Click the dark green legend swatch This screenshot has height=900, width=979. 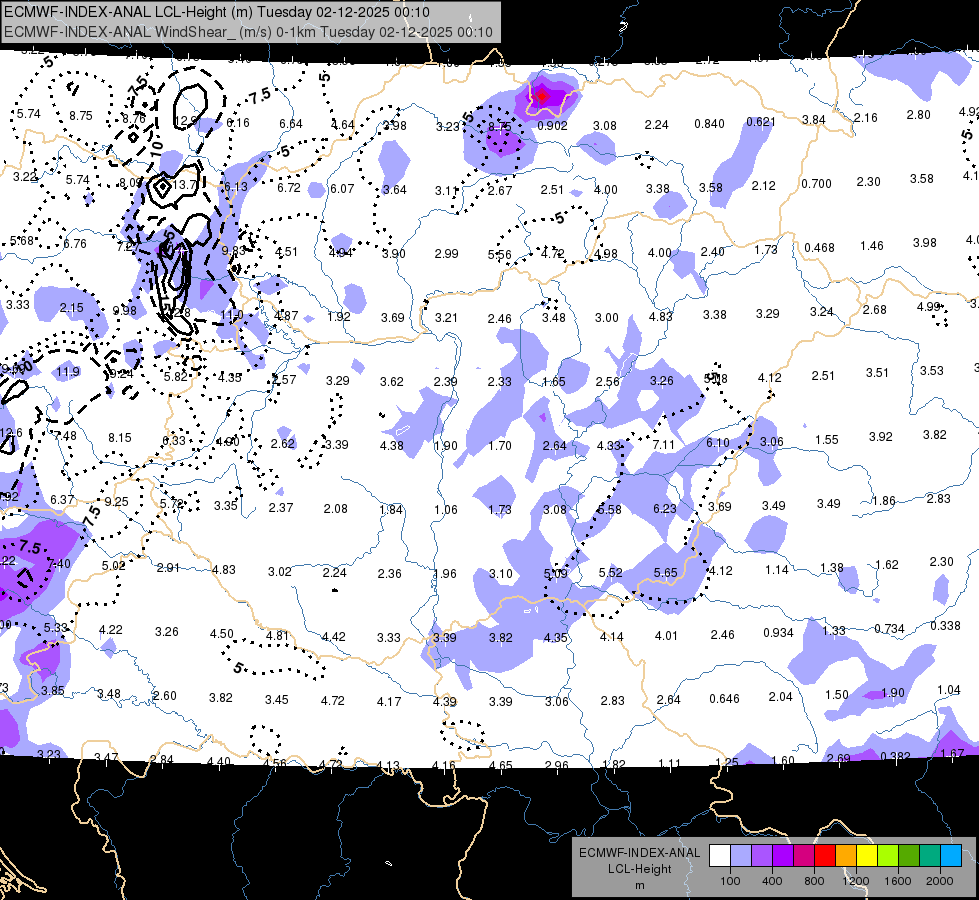coord(909,856)
